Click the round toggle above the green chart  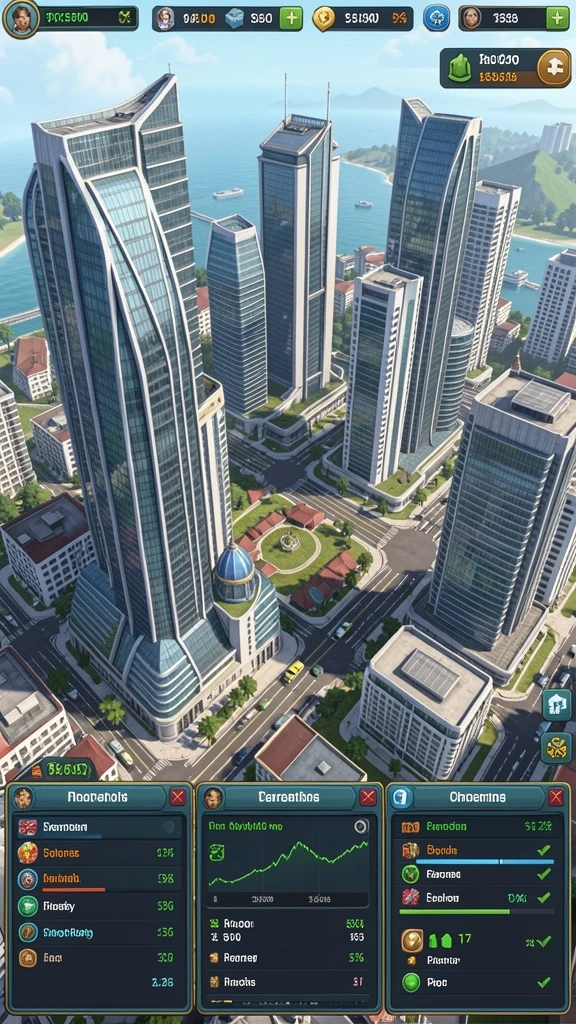click(361, 827)
